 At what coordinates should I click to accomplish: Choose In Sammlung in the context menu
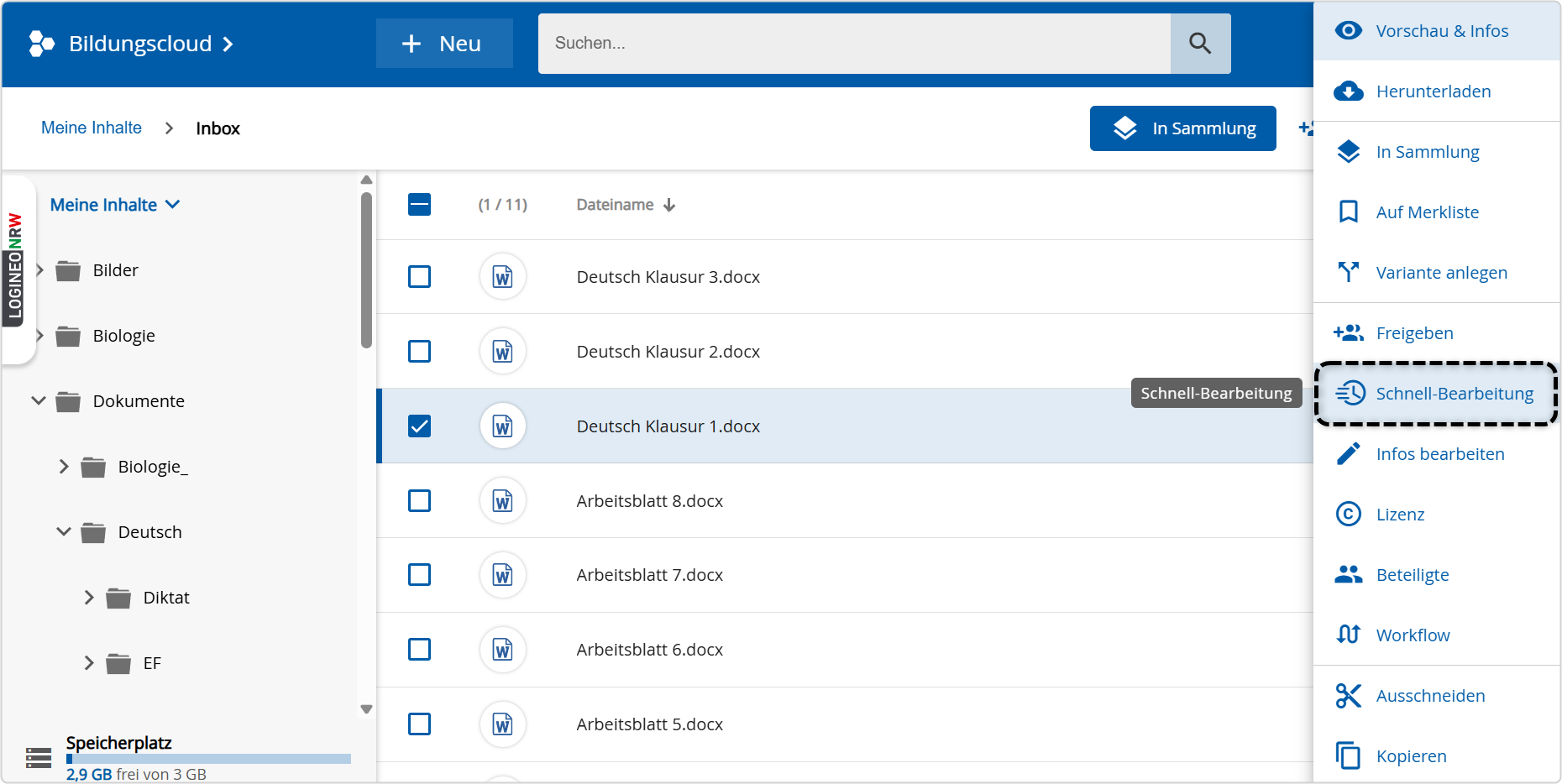[x=1437, y=152]
